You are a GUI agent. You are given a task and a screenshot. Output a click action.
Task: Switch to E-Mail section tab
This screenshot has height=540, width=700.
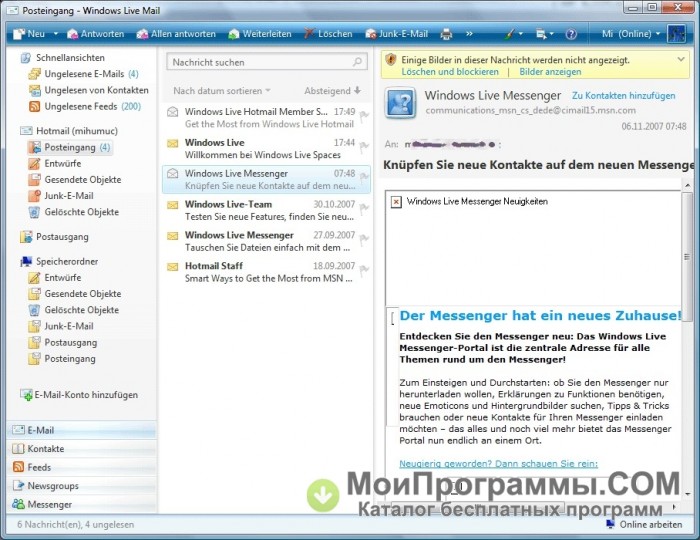82,430
